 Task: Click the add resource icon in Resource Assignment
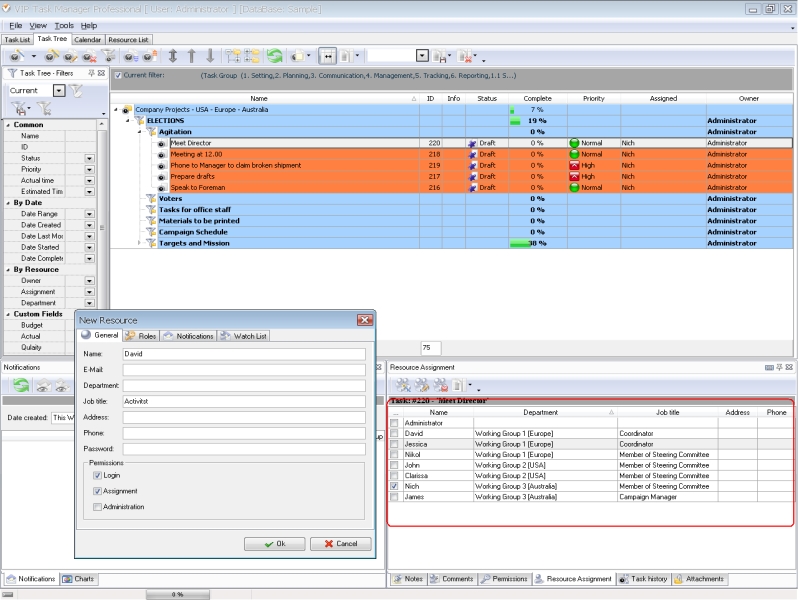(x=403, y=385)
